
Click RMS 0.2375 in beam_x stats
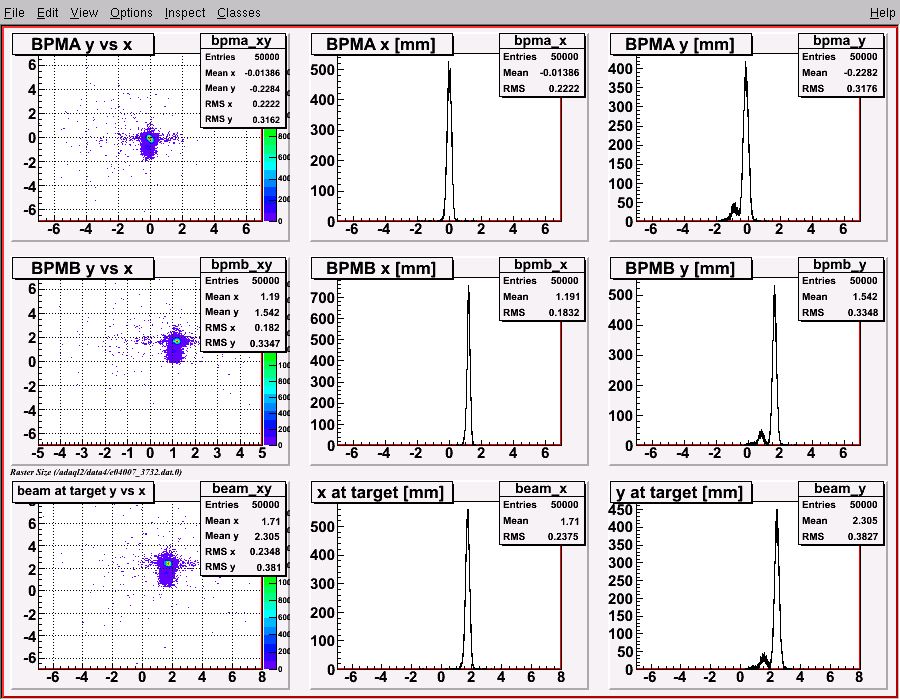[x=541, y=536]
